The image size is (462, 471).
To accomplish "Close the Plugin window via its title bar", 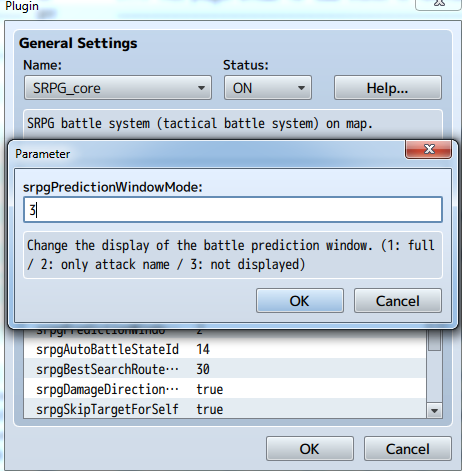I will pyautogui.click(x=439, y=4).
